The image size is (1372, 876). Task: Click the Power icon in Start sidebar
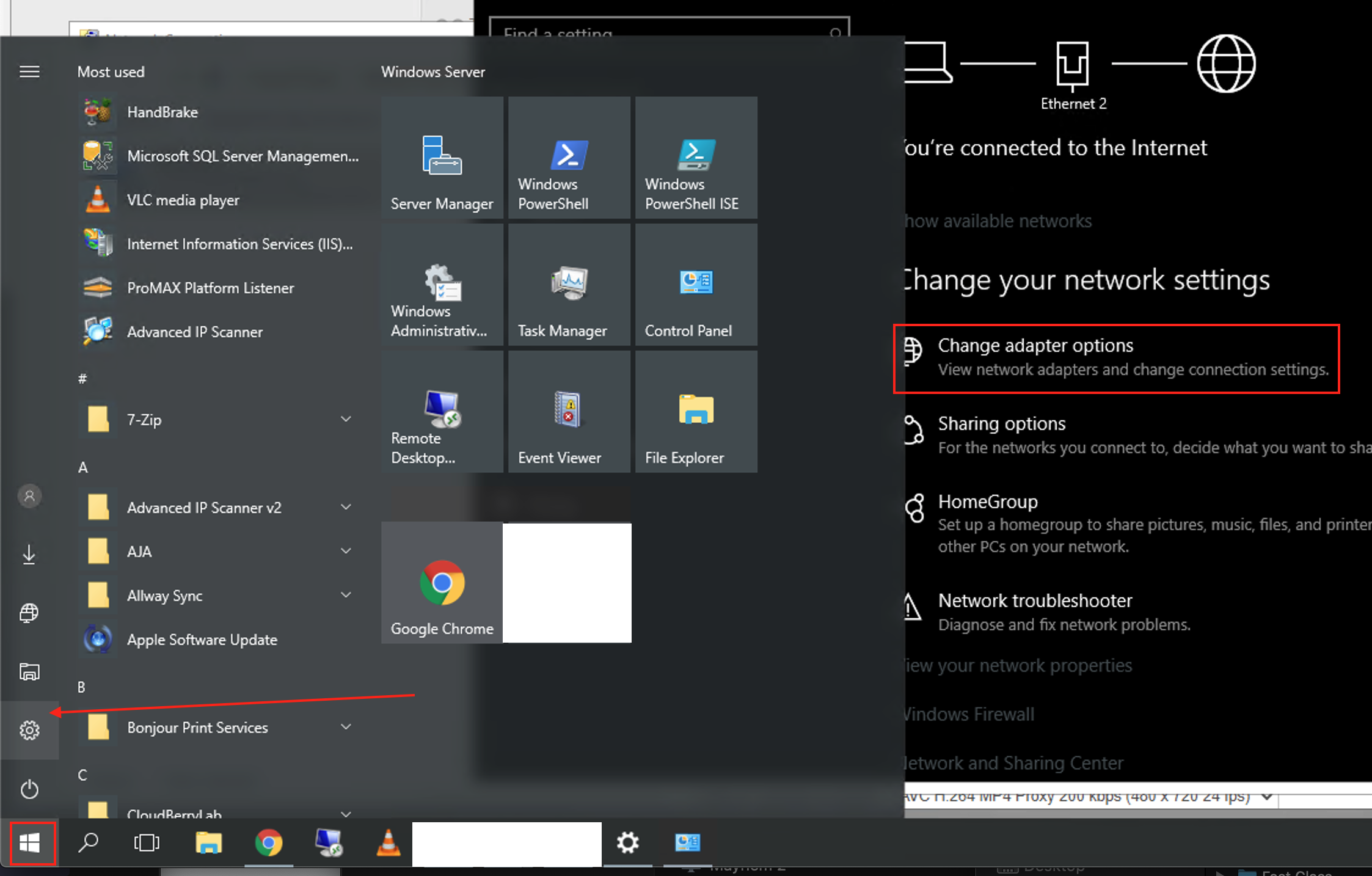(29, 789)
